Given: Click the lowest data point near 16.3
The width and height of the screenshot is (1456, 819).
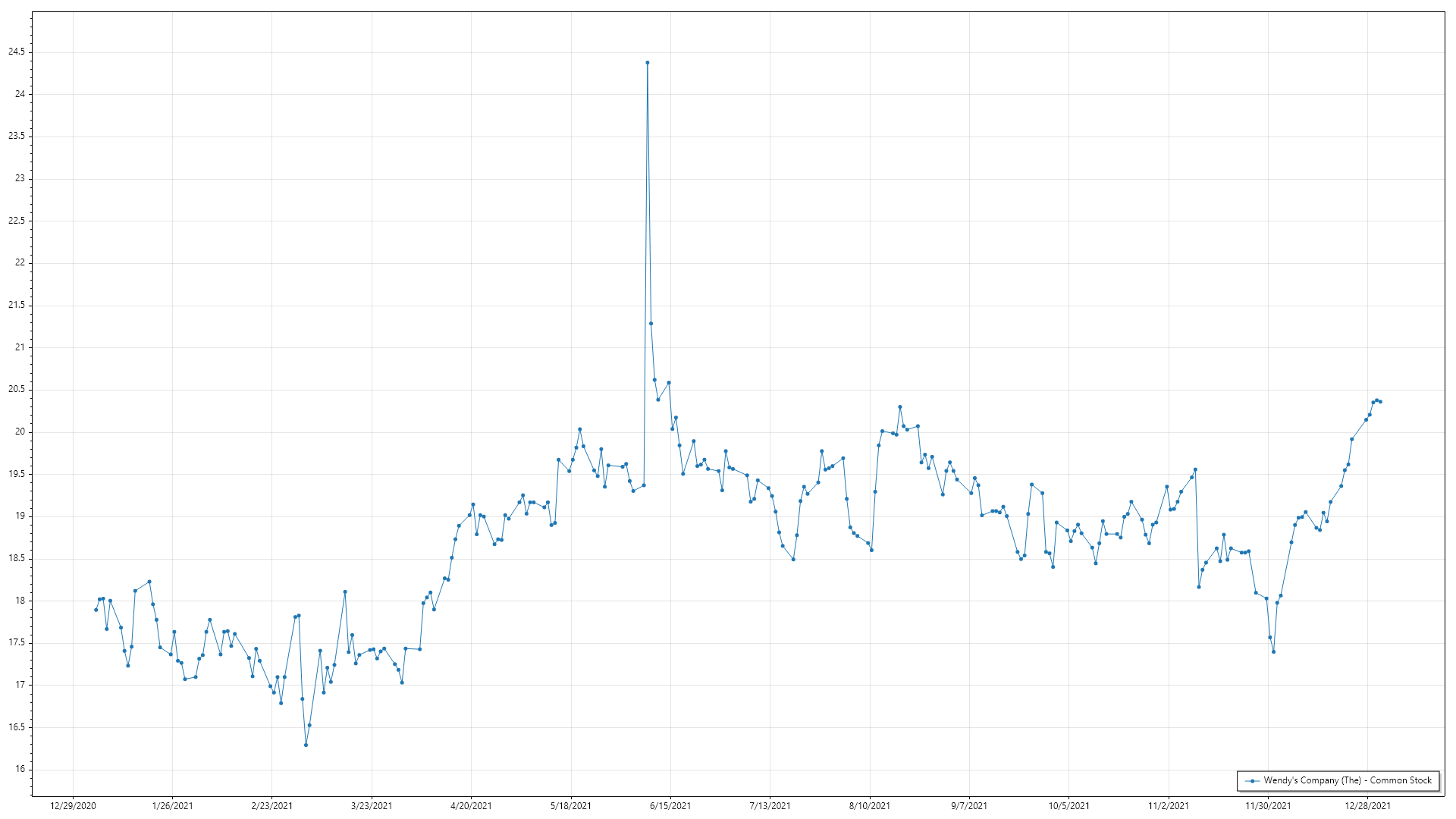Looking at the screenshot, I should (306, 745).
